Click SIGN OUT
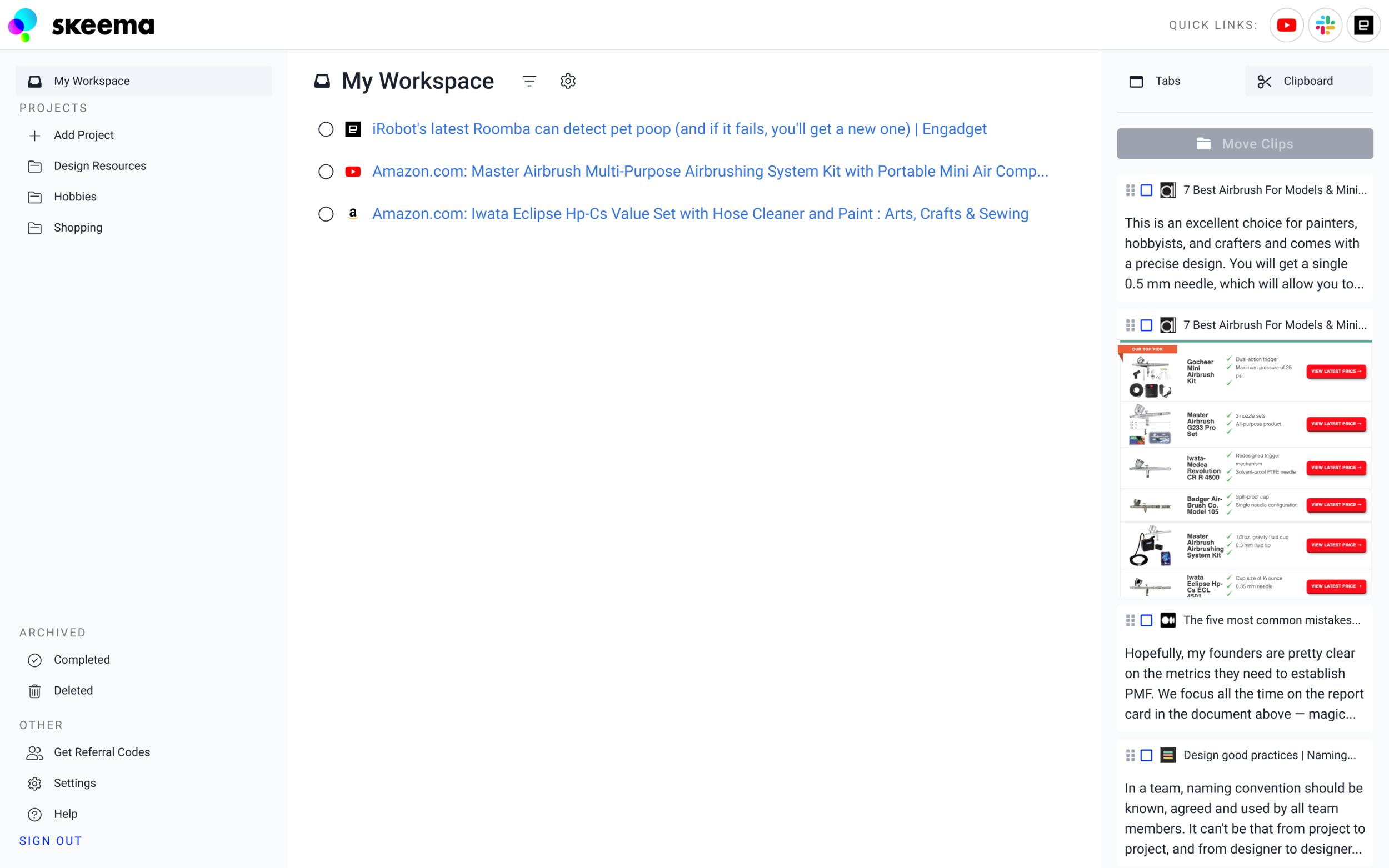Screen dimensions: 1389x868 click(51, 841)
